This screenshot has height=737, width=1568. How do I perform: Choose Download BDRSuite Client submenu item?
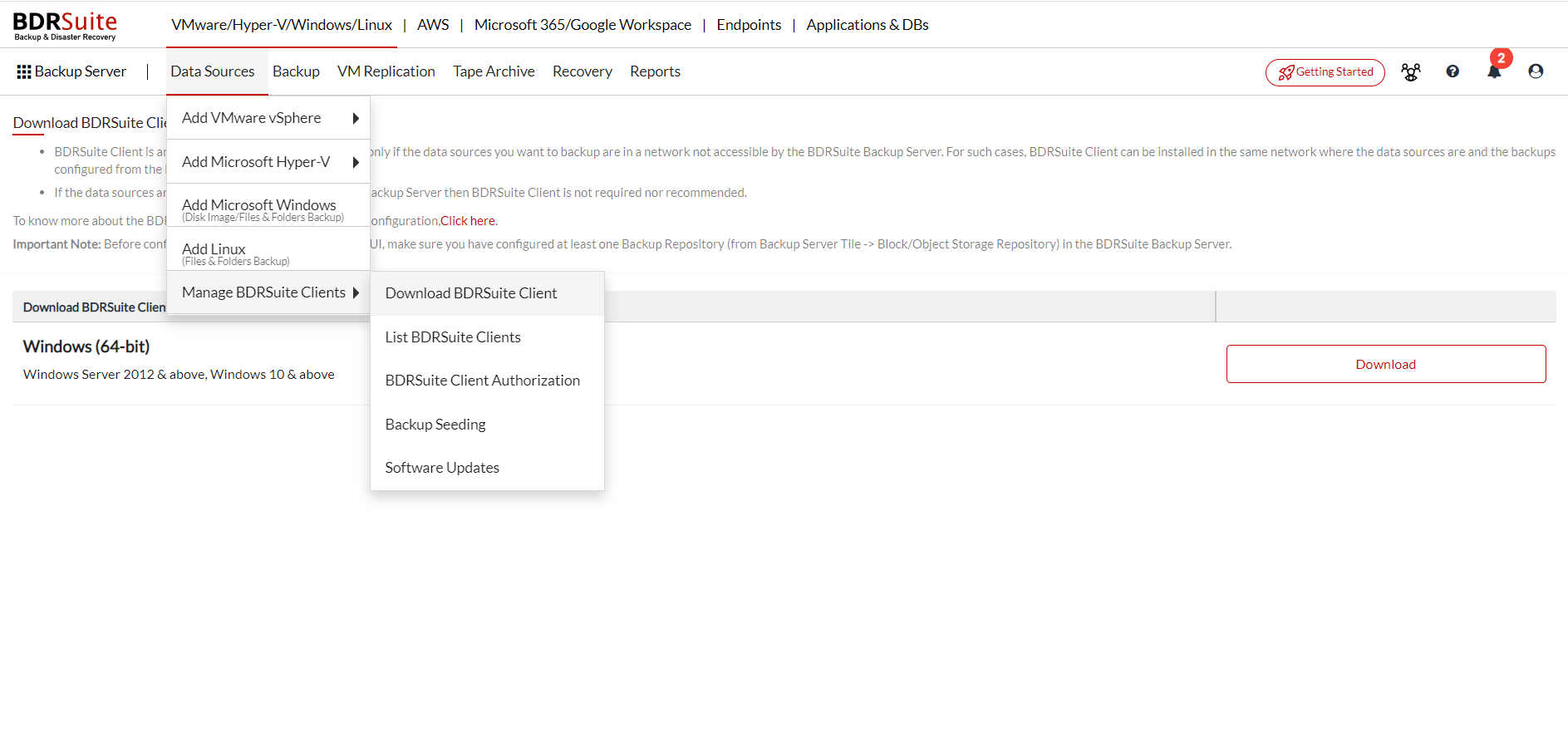(487, 293)
